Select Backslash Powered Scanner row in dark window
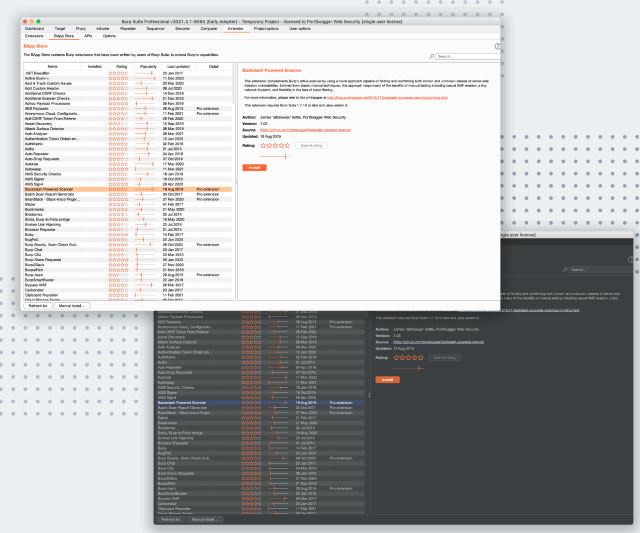 tap(260, 403)
